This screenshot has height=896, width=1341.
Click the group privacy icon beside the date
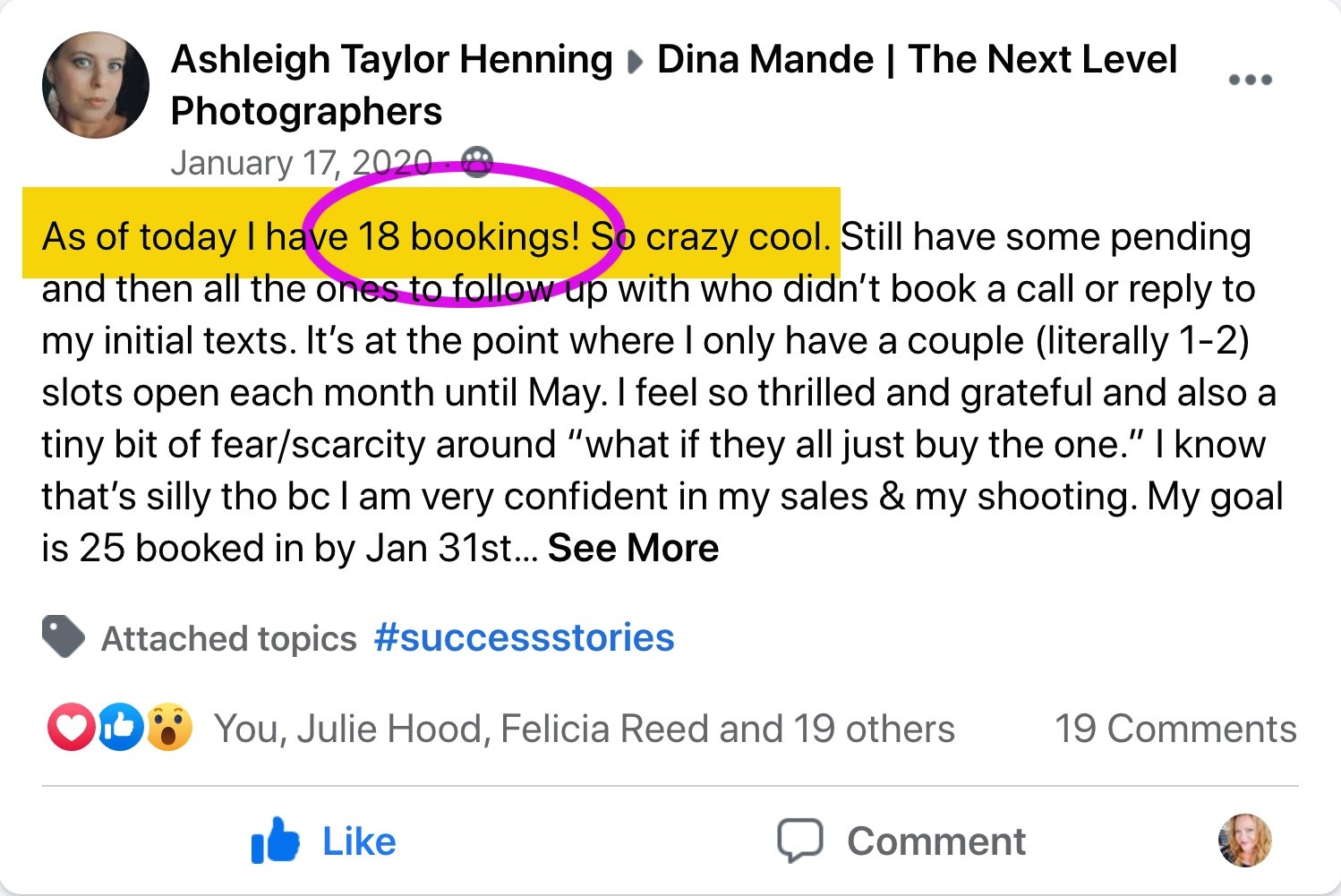coord(476,162)
